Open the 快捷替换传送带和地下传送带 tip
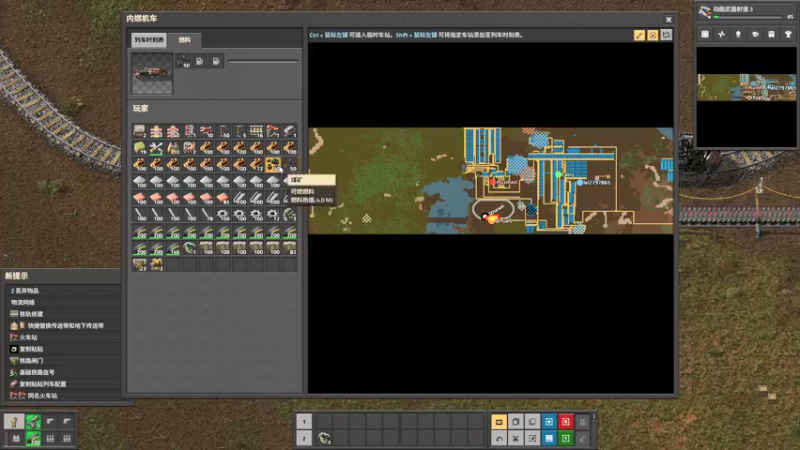 pos(63,326)
